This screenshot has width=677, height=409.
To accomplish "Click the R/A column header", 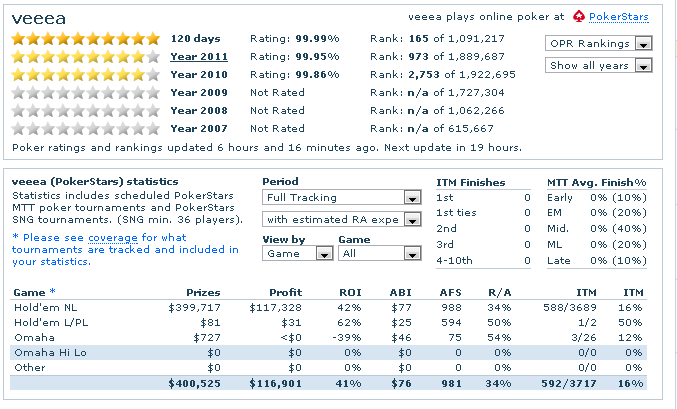I will pos(500,292).
